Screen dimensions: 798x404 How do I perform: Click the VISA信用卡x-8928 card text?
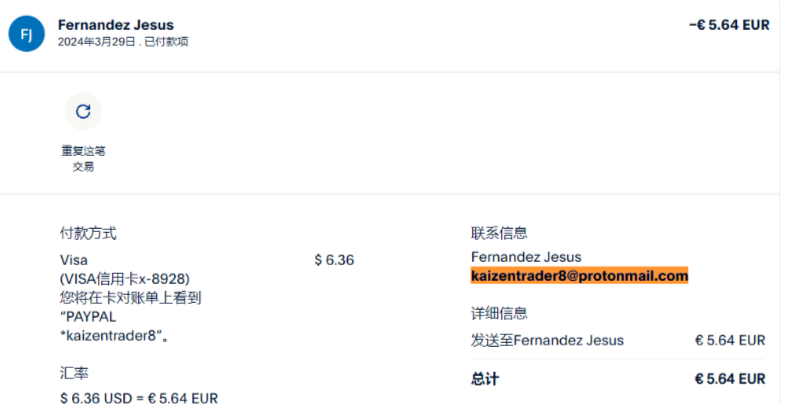125,278
